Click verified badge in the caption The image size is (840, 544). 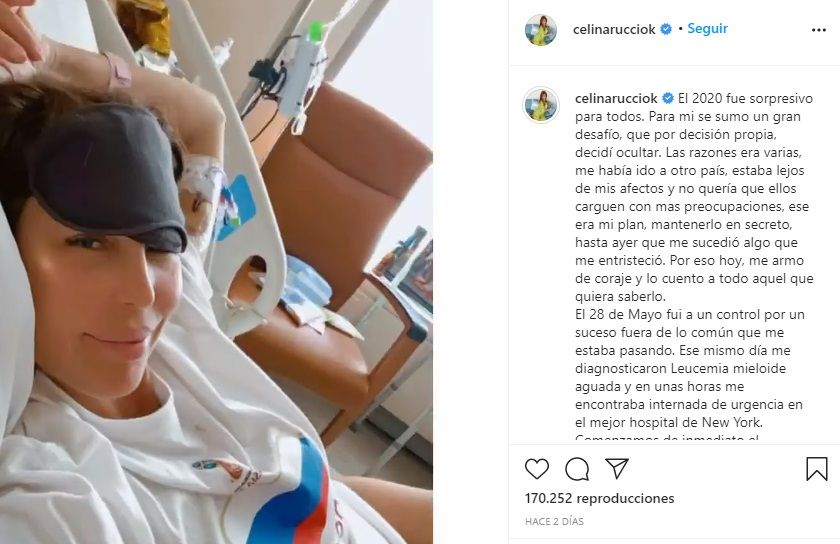click(668, 99)
